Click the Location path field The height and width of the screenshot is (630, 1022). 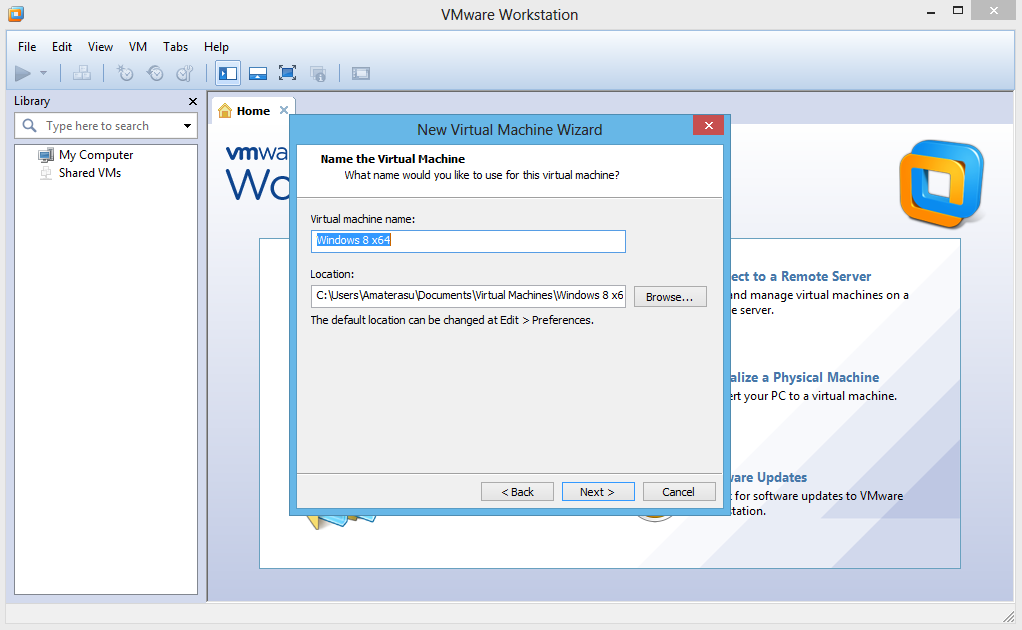click(x=468, y=296)
